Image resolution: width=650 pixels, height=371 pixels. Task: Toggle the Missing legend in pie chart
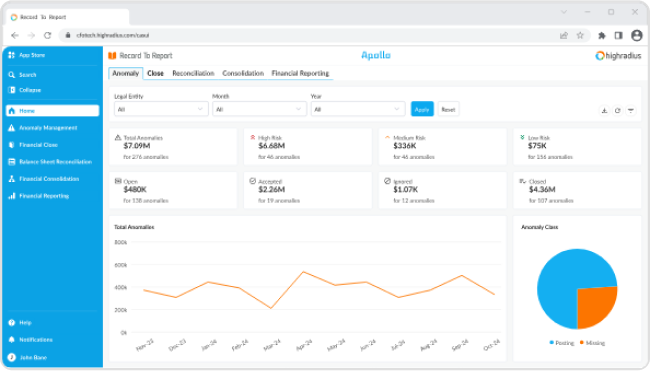pos(592,343)
